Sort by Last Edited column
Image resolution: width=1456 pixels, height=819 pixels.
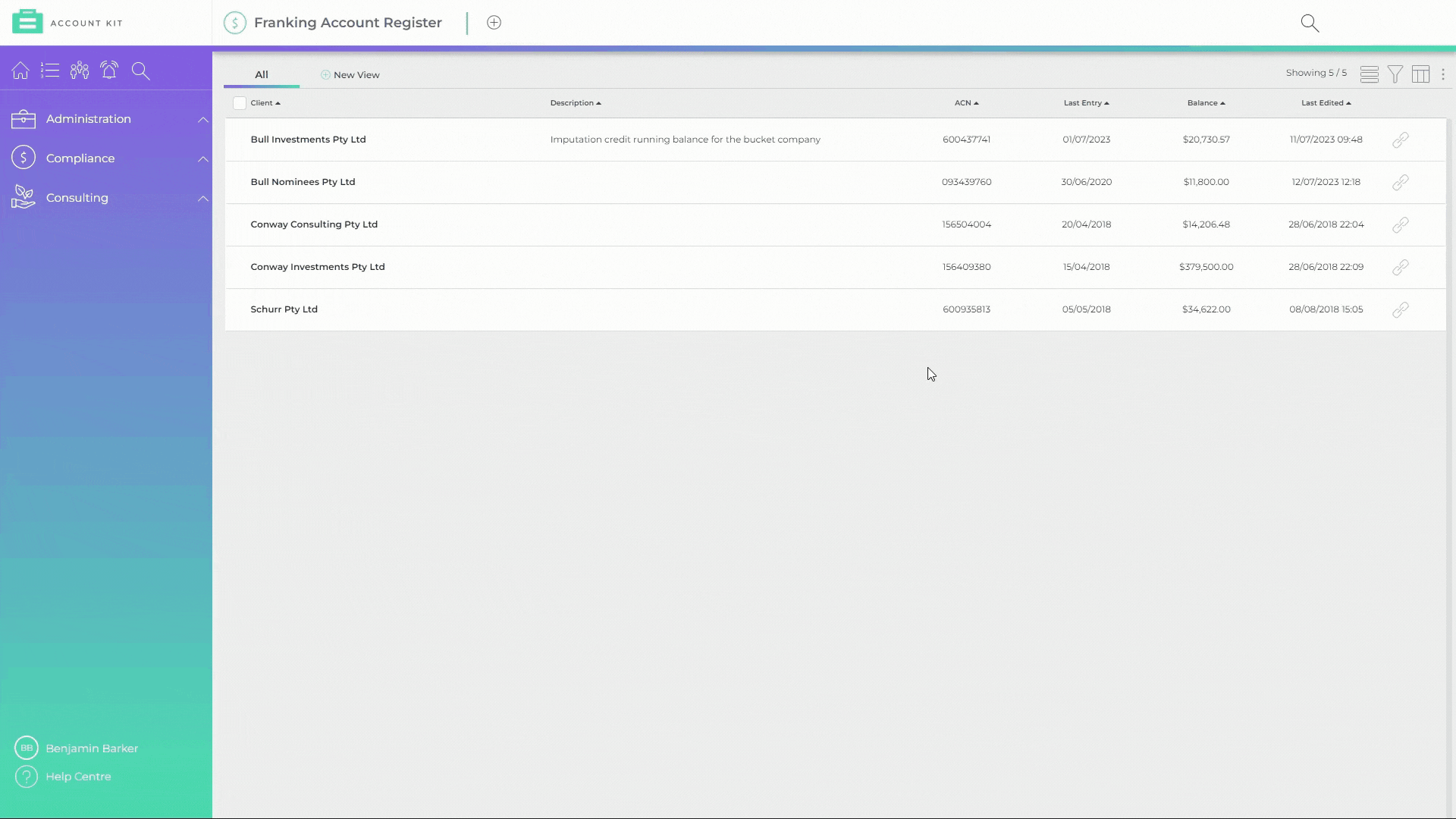coord(1326,103)
